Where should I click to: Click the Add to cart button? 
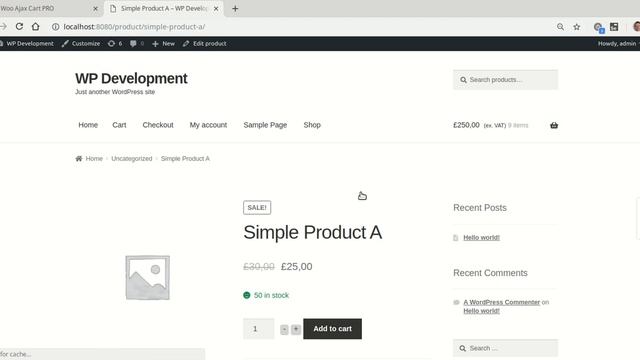coord(332,329)
